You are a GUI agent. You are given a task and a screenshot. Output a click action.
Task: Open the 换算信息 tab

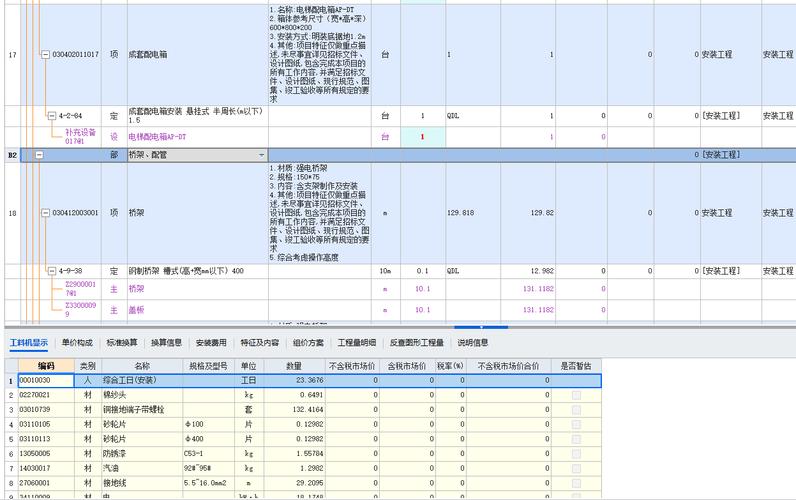pyautogui.click(x=167, y=343)
